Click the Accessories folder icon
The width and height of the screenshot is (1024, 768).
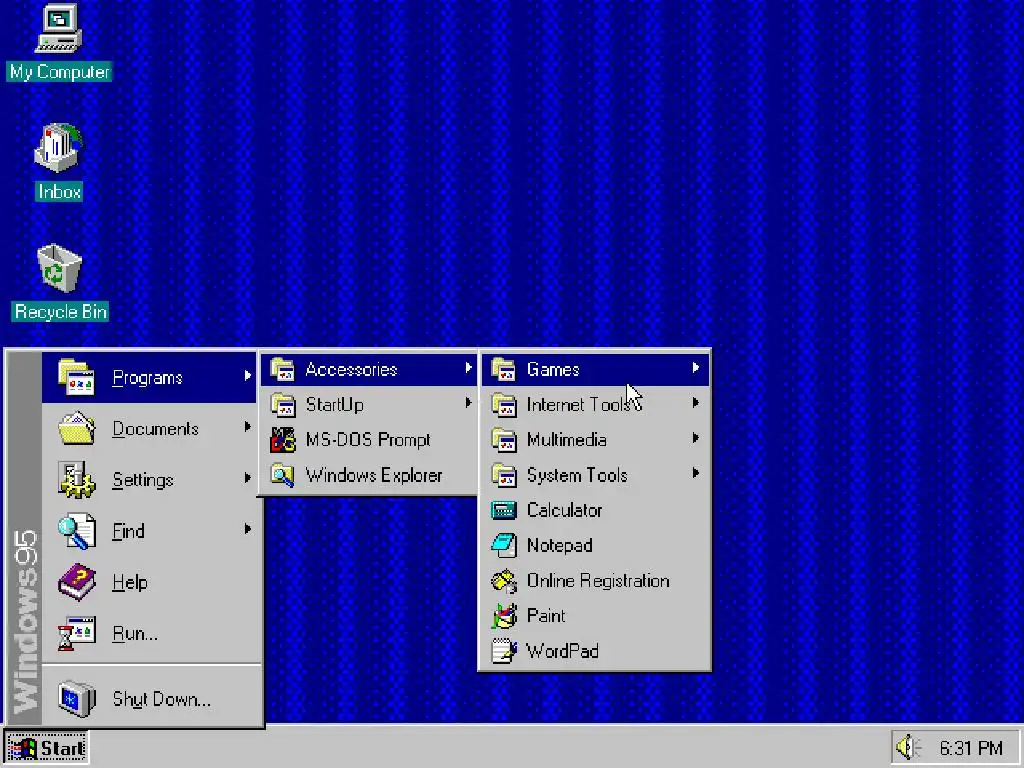[x=282, y=370]
